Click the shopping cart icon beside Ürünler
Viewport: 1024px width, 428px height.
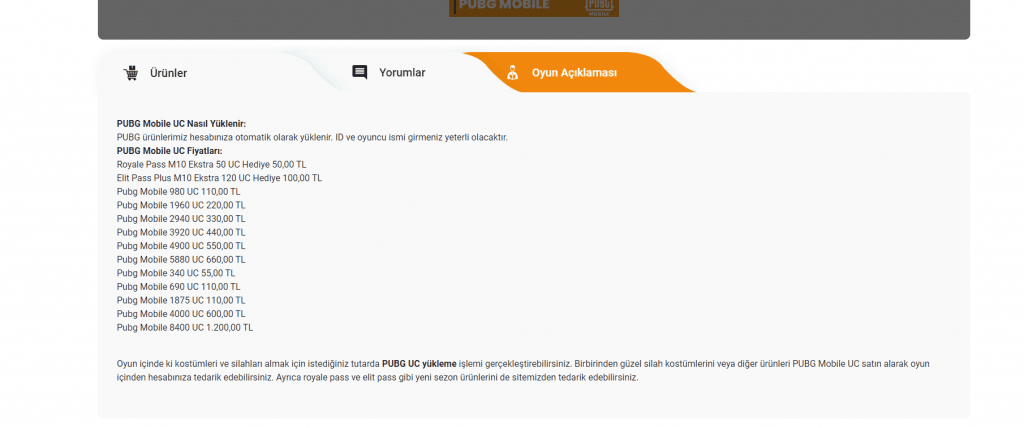pos(130,73)
